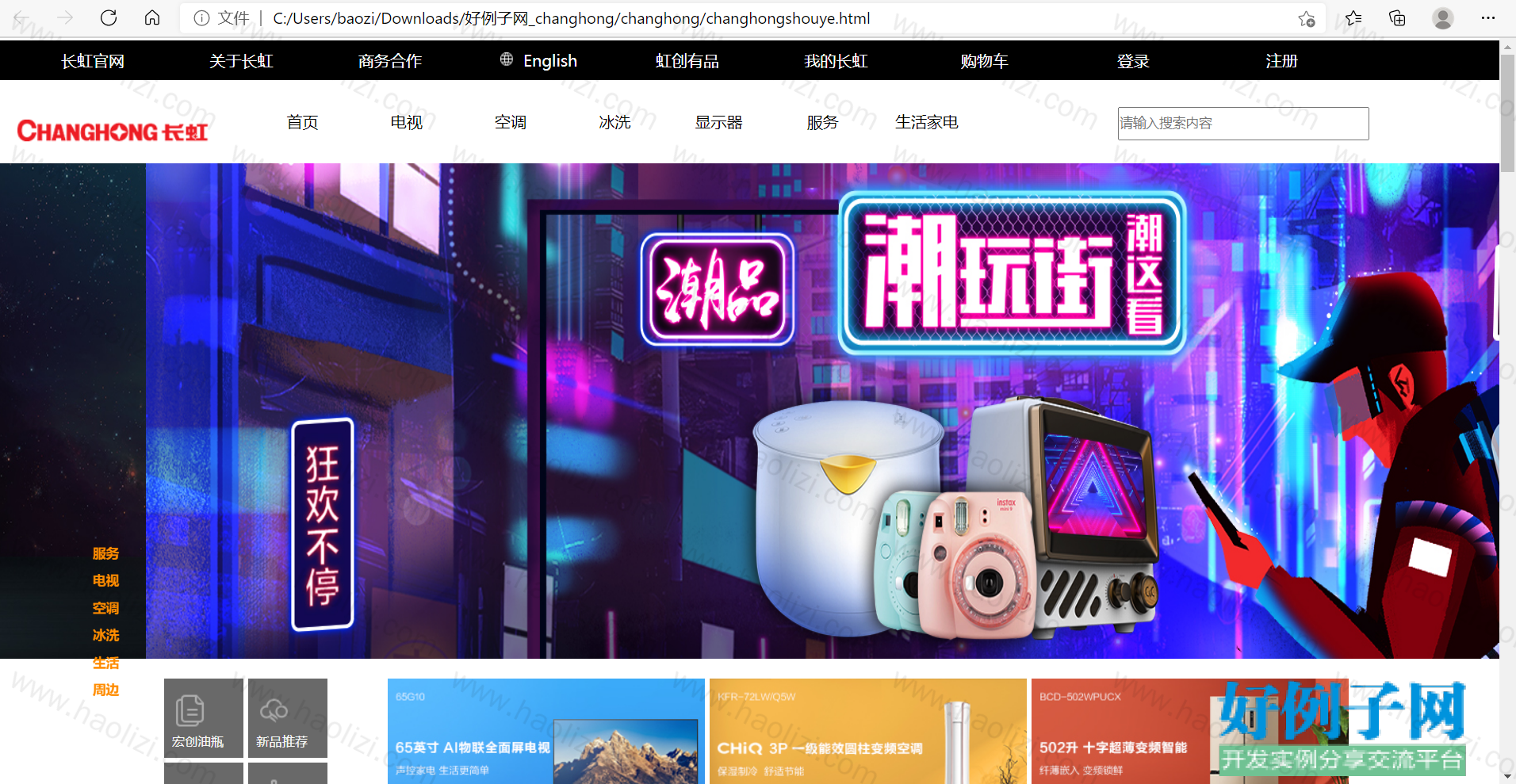Open the KFR-72LW/Q5W air conditioner card
Viewport: 1516px width, 784px height.
tap(868, 731)
